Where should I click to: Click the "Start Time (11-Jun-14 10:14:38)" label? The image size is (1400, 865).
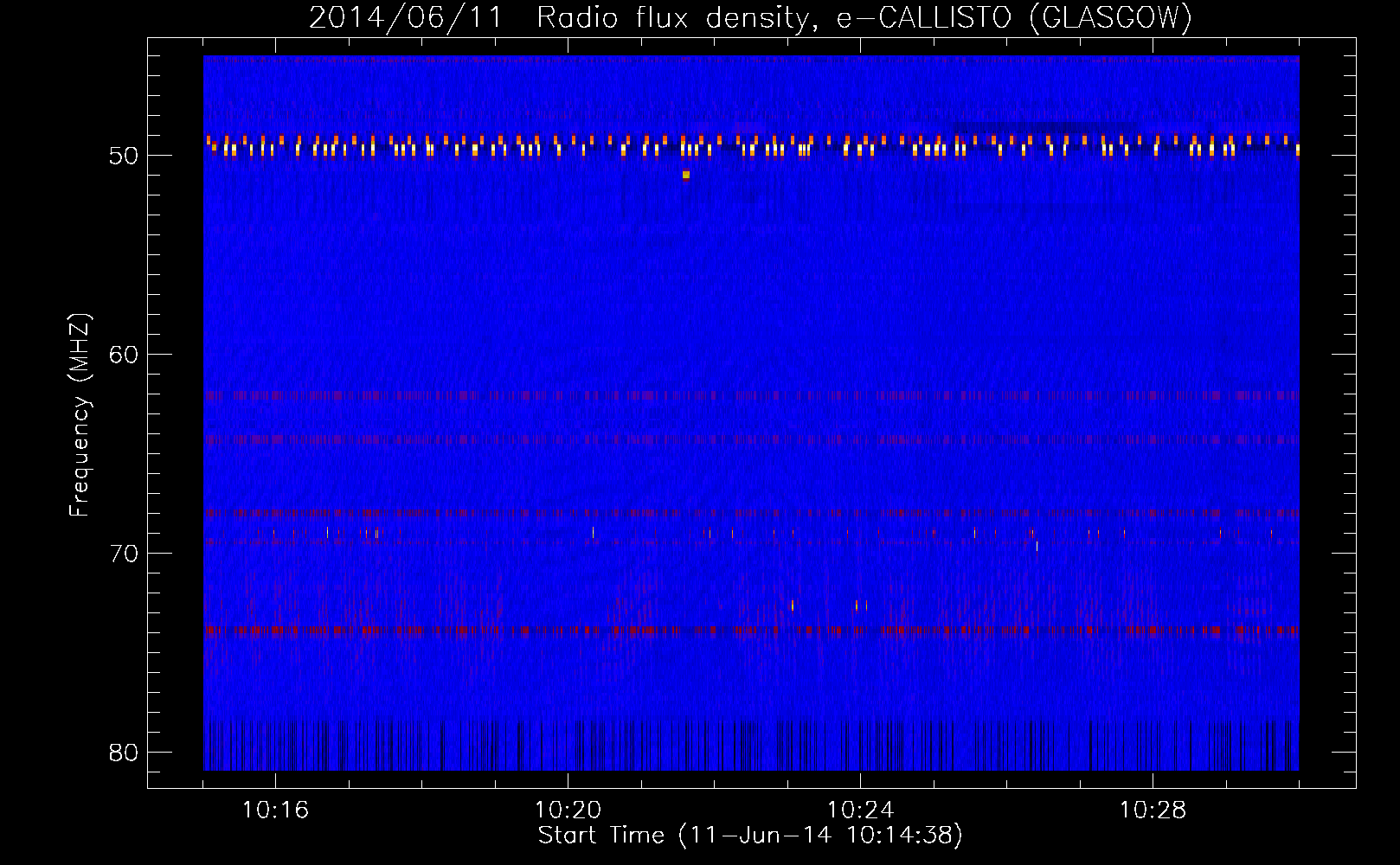click(x=750, y=835)
